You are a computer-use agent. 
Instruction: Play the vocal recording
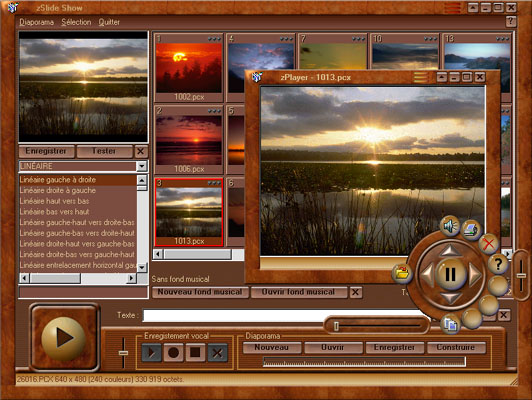[x=151, y=353]
